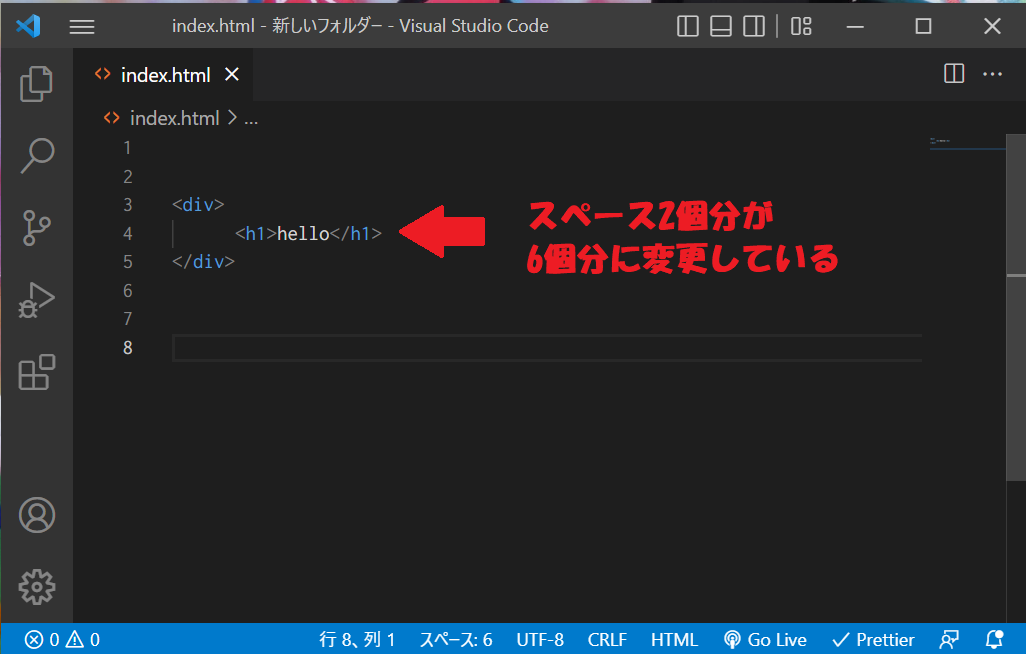The height and width of the screenshot is (654, 1026).
Task: Click line number 3 in the gutter
Action: point(128,205)
